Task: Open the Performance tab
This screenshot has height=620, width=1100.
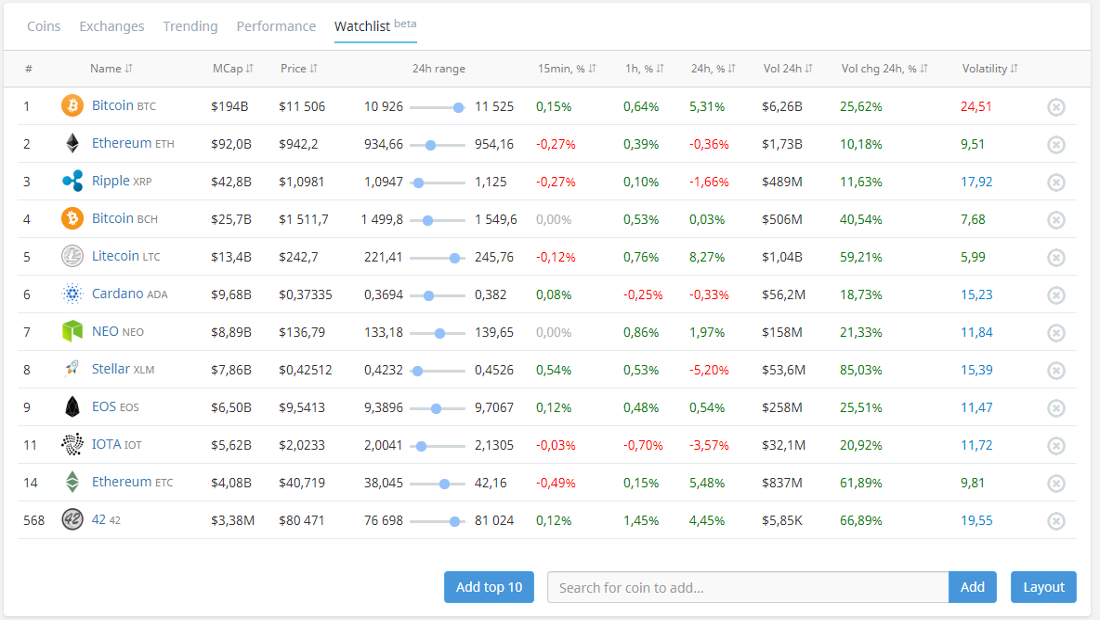Action: 276,26
